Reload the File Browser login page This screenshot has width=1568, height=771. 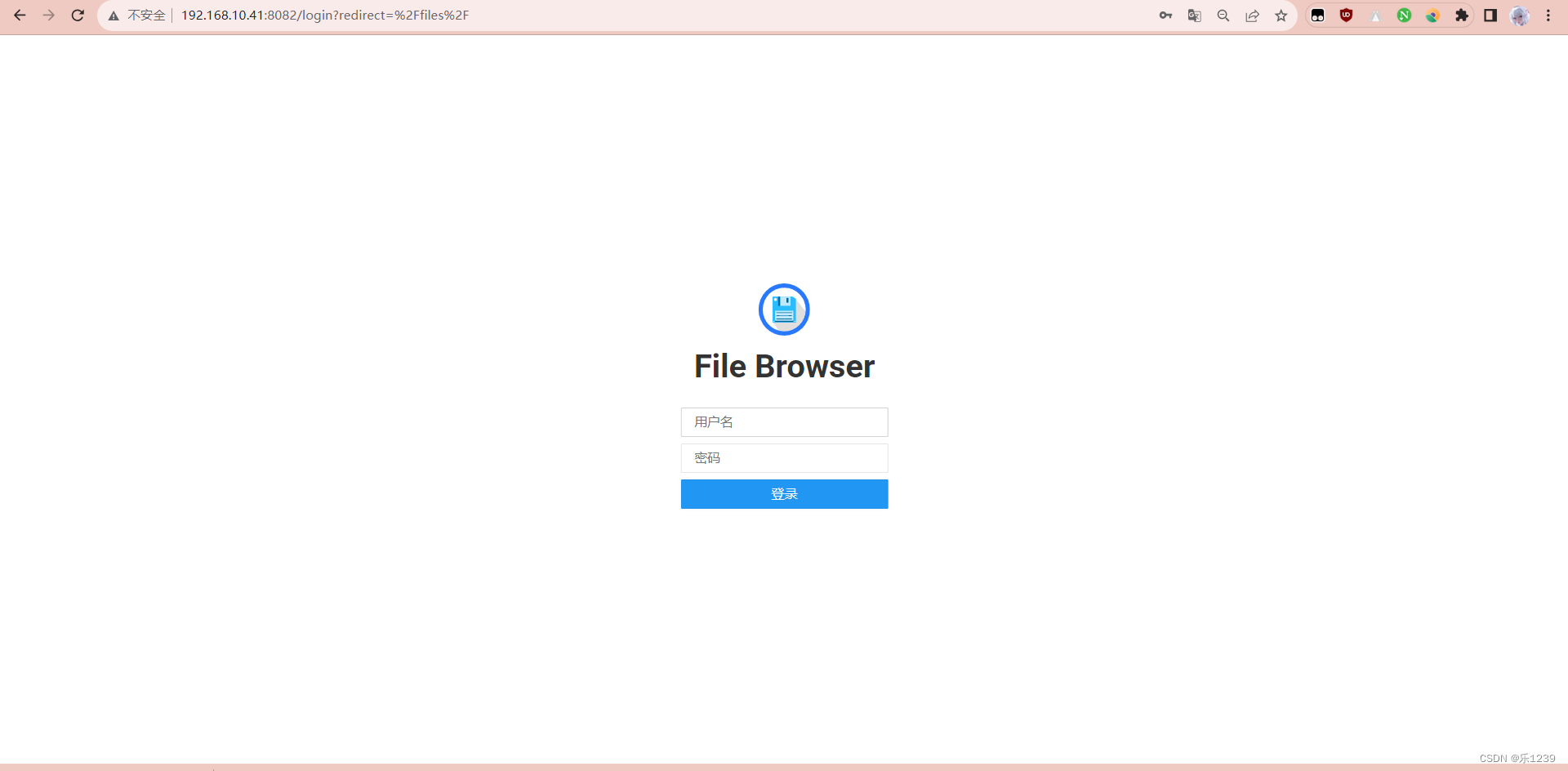coord(78,16)
